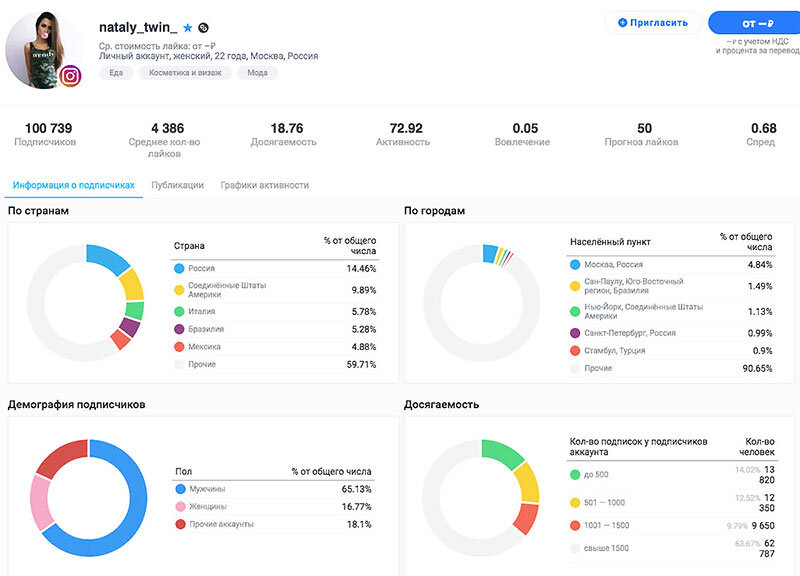Image resolution: width=800 pixels, height=576 pixels.
Task: Click the Пригласить invite button
Action: coord(653,22)
